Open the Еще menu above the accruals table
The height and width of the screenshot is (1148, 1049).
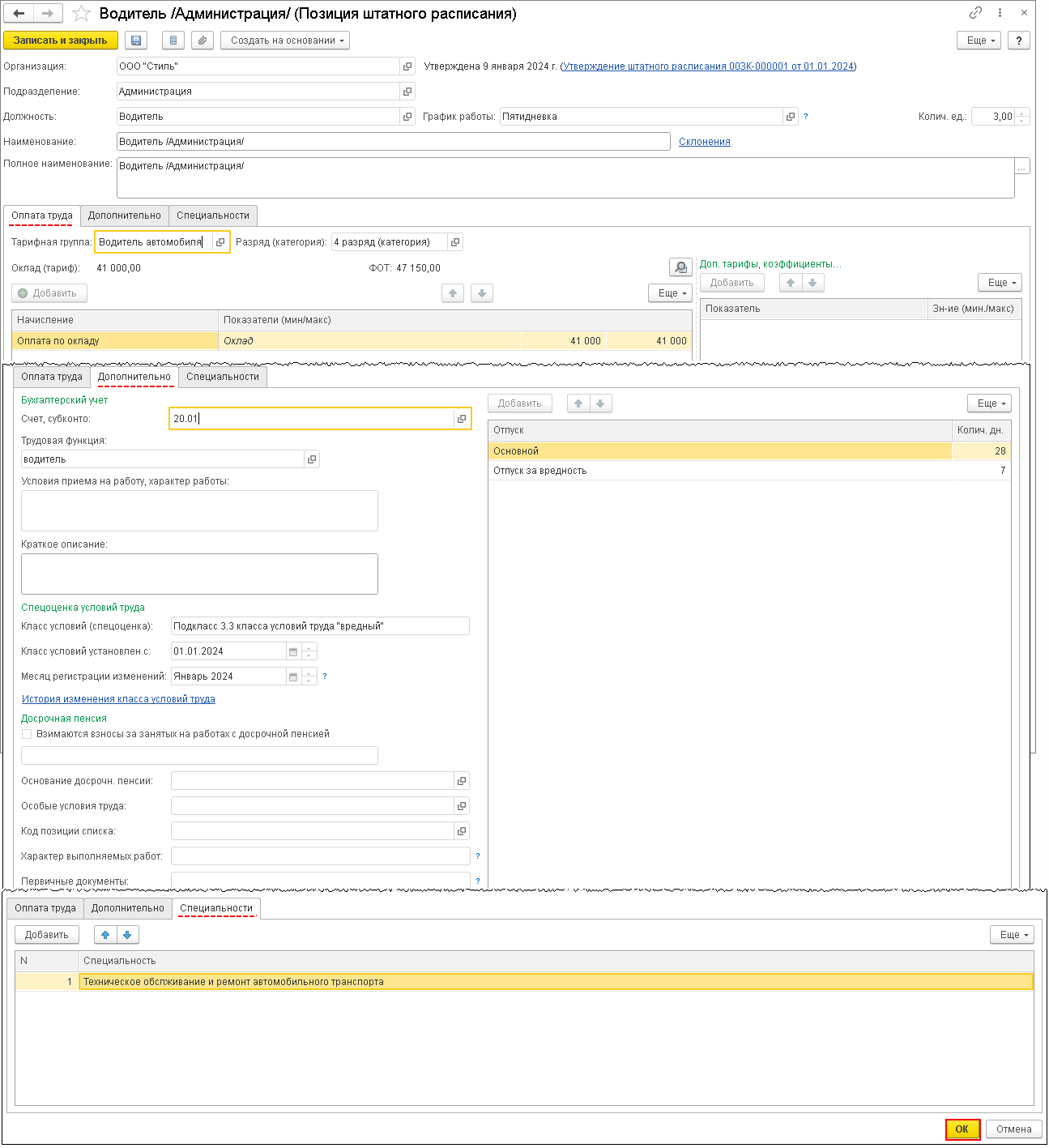coord(671,293)
